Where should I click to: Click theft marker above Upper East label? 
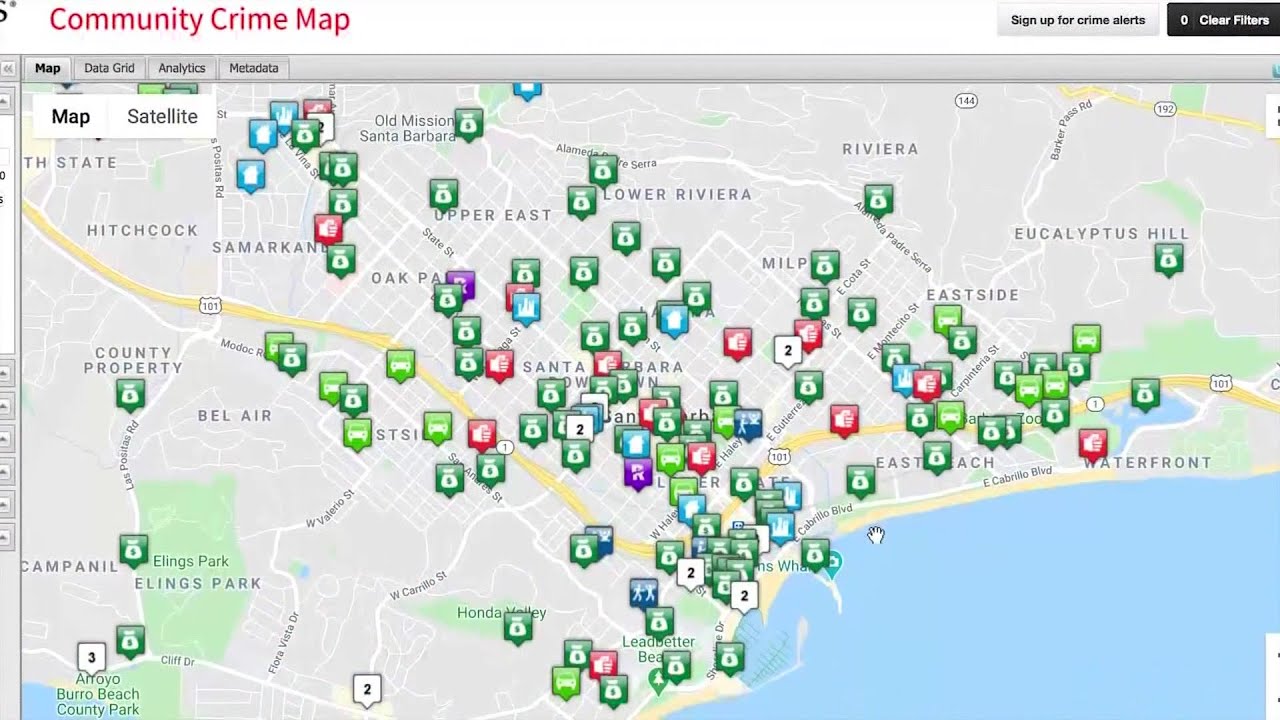(444, 194)
